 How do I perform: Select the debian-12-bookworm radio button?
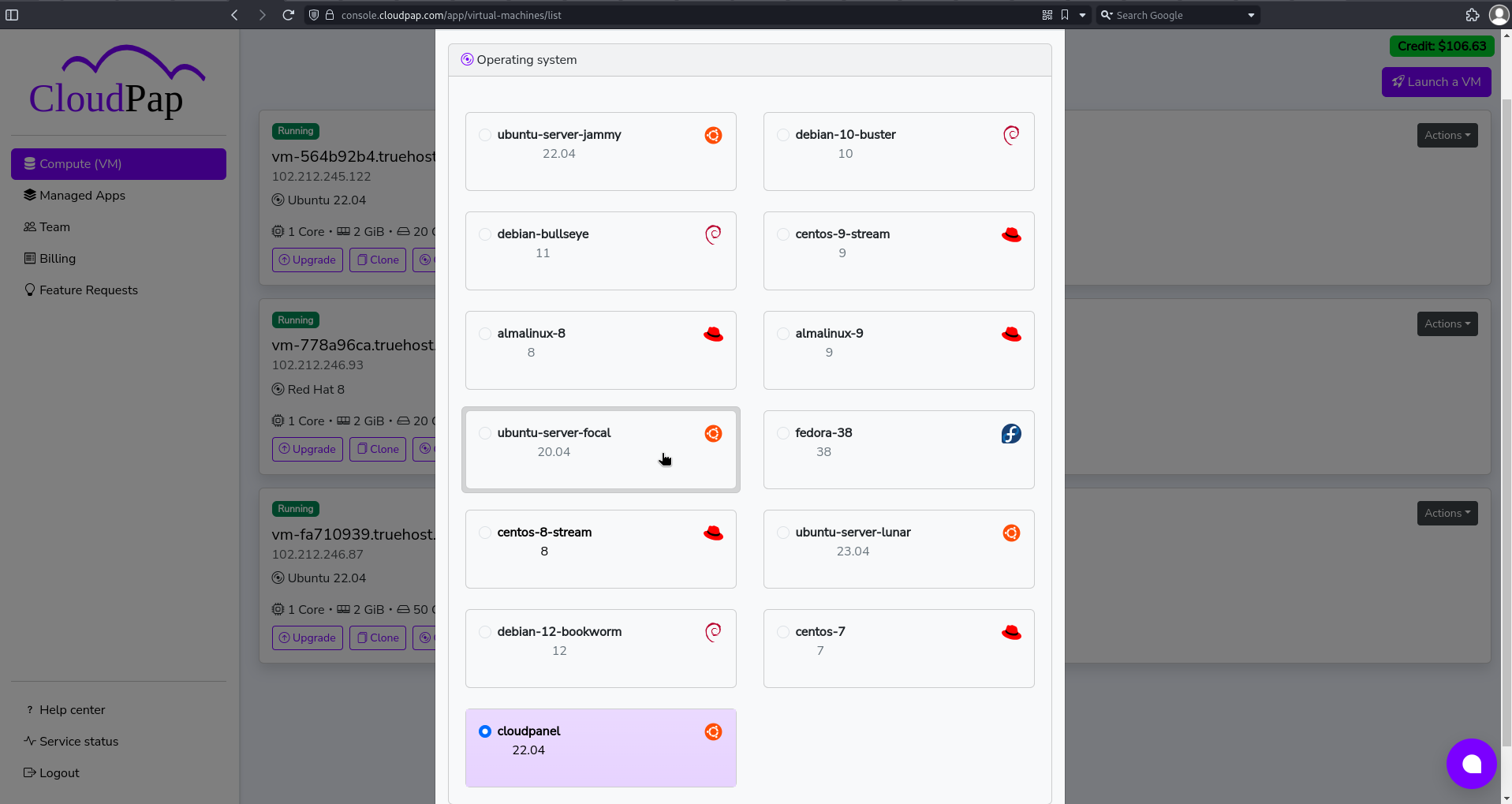484,632
